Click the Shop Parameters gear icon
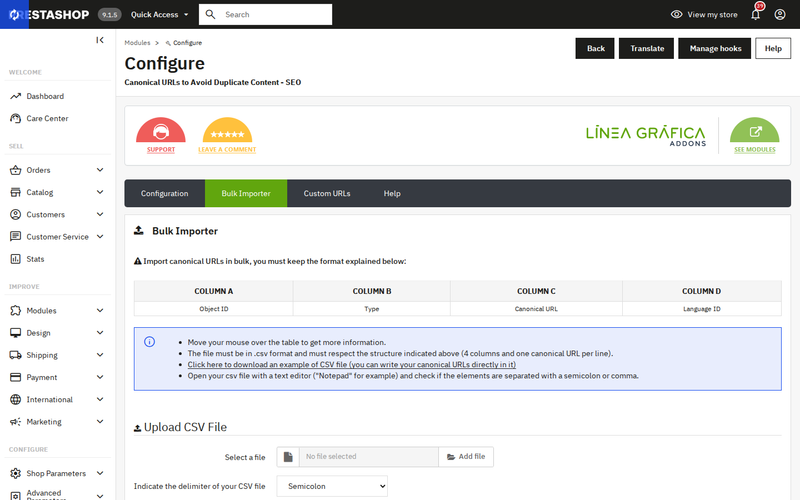Image resolution: width=800 pixels, height=500 pixels. pos(15,473)
